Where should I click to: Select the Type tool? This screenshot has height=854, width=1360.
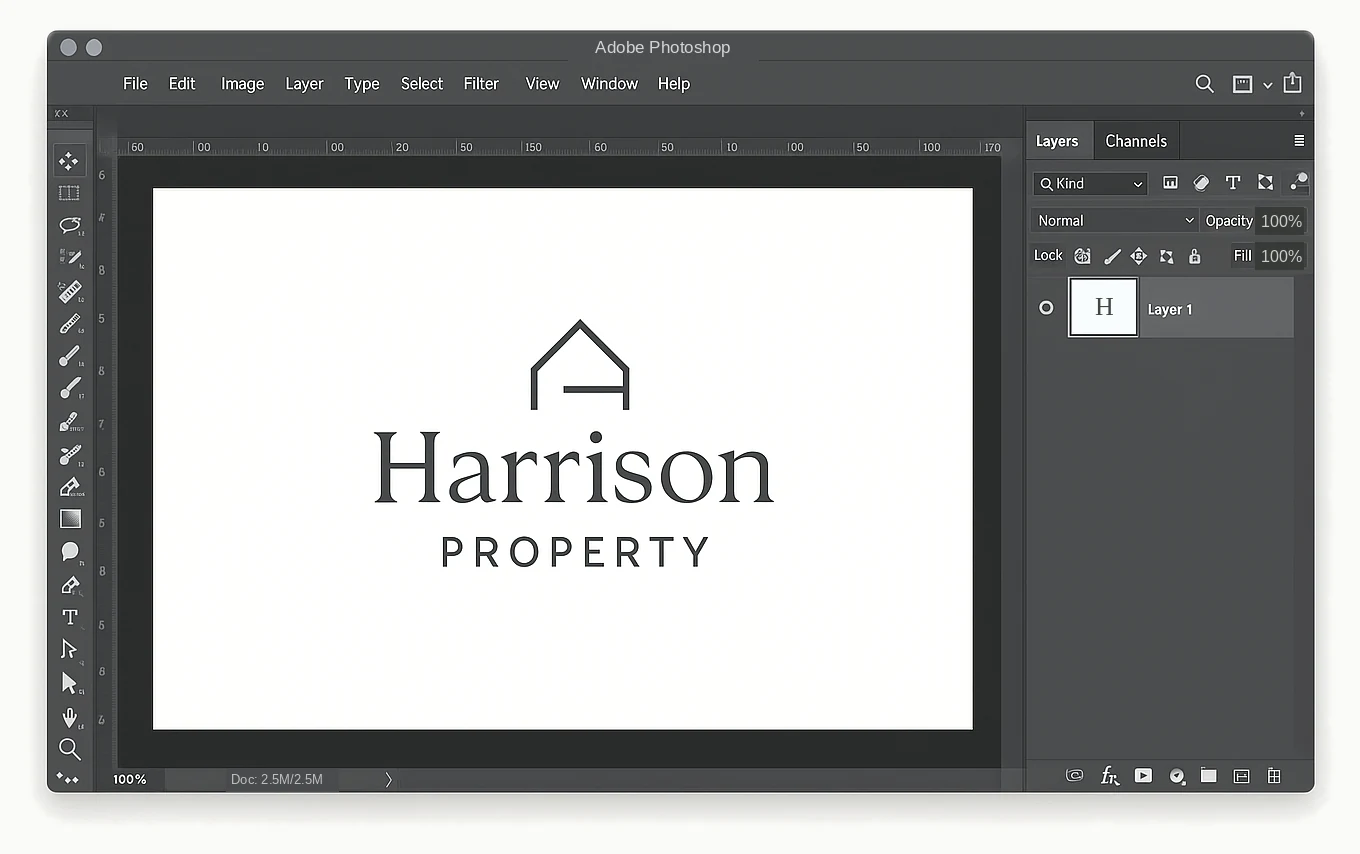coord(70,617)
